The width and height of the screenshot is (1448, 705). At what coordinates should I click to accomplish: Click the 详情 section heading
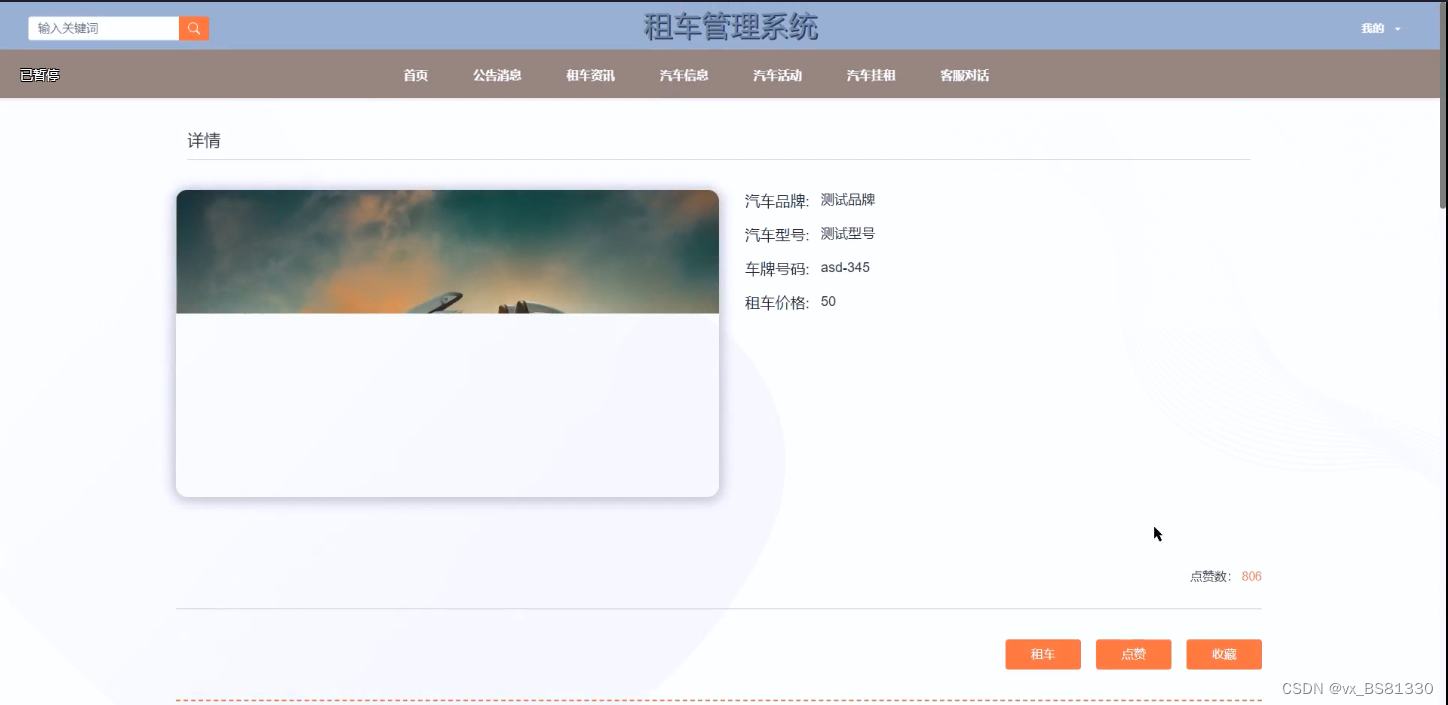click(x=204, y=141)
